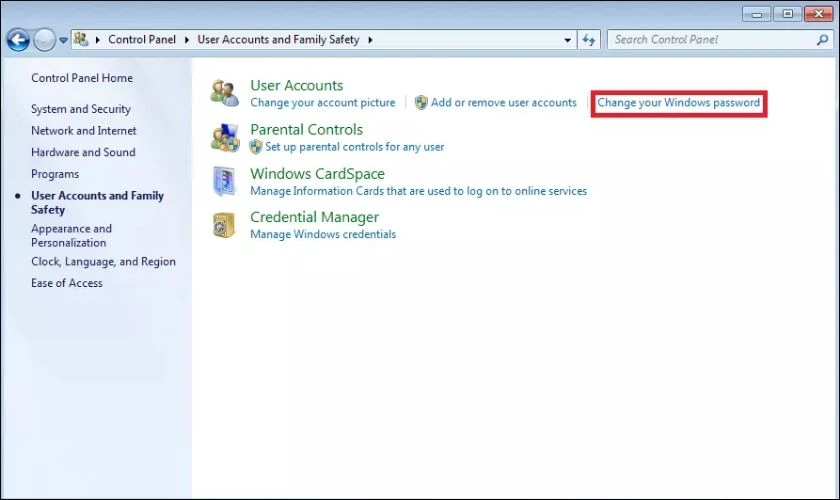Open Clock, Language, and Region category
Viewport: 840px width, 500px height.
(x=103, y=262)
